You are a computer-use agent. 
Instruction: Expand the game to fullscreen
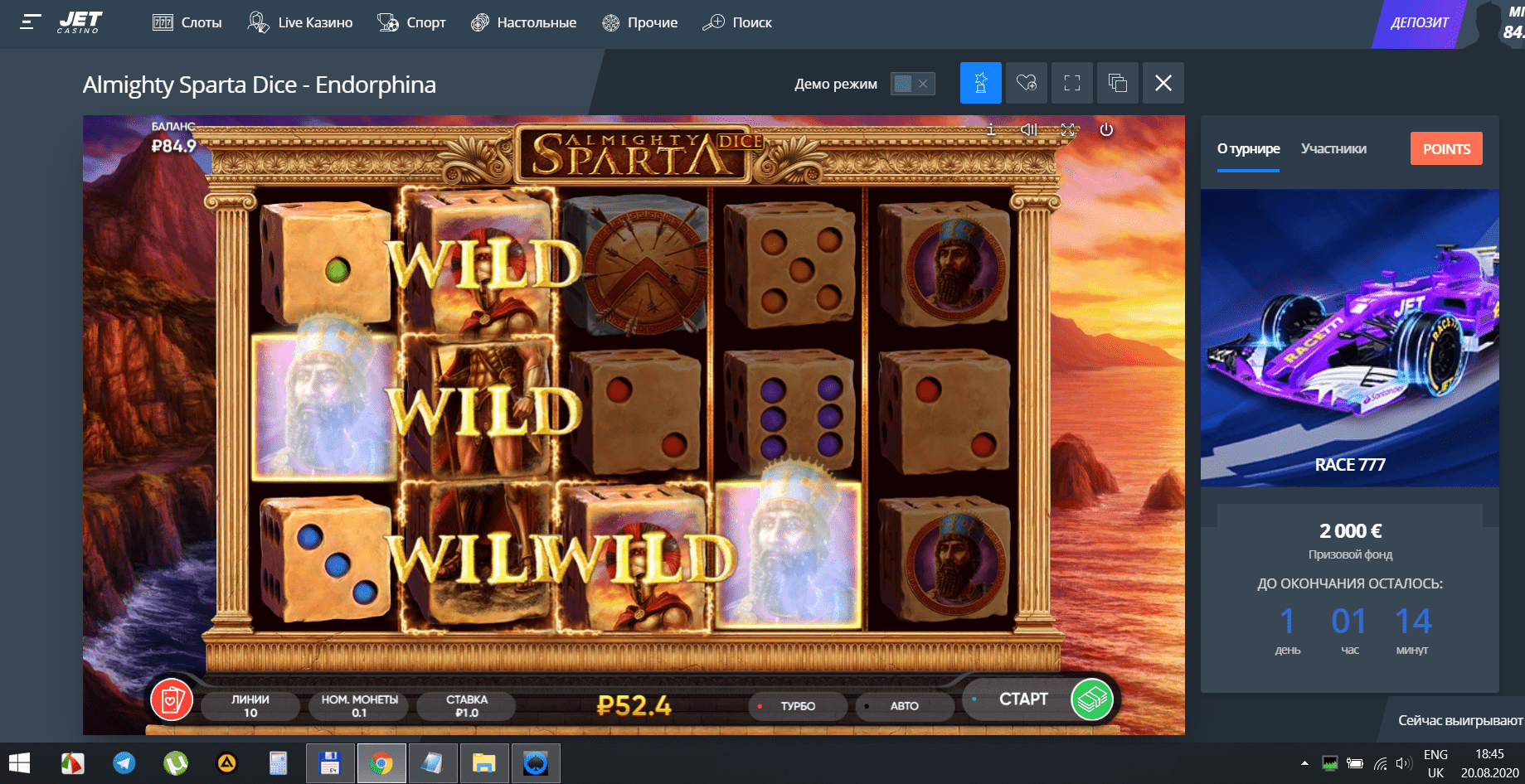point(1072,83)
